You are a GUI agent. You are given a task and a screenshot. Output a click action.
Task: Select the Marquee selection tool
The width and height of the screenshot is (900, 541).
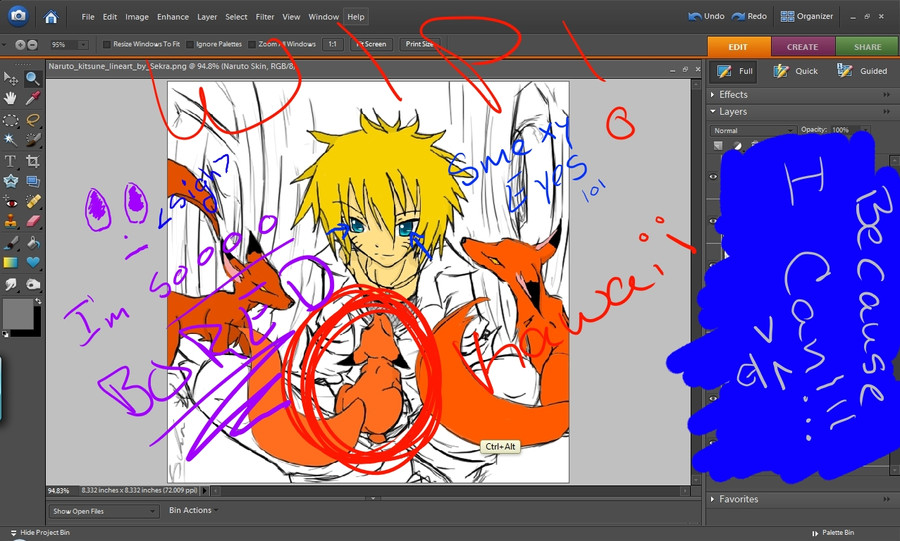10,120
